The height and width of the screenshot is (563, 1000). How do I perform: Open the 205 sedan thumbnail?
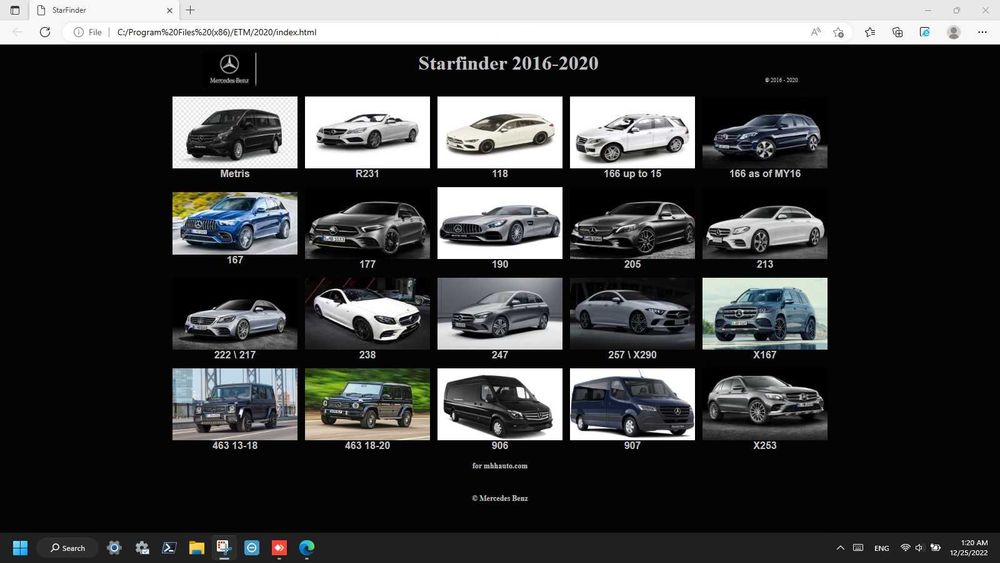click(x=632, y=223)
